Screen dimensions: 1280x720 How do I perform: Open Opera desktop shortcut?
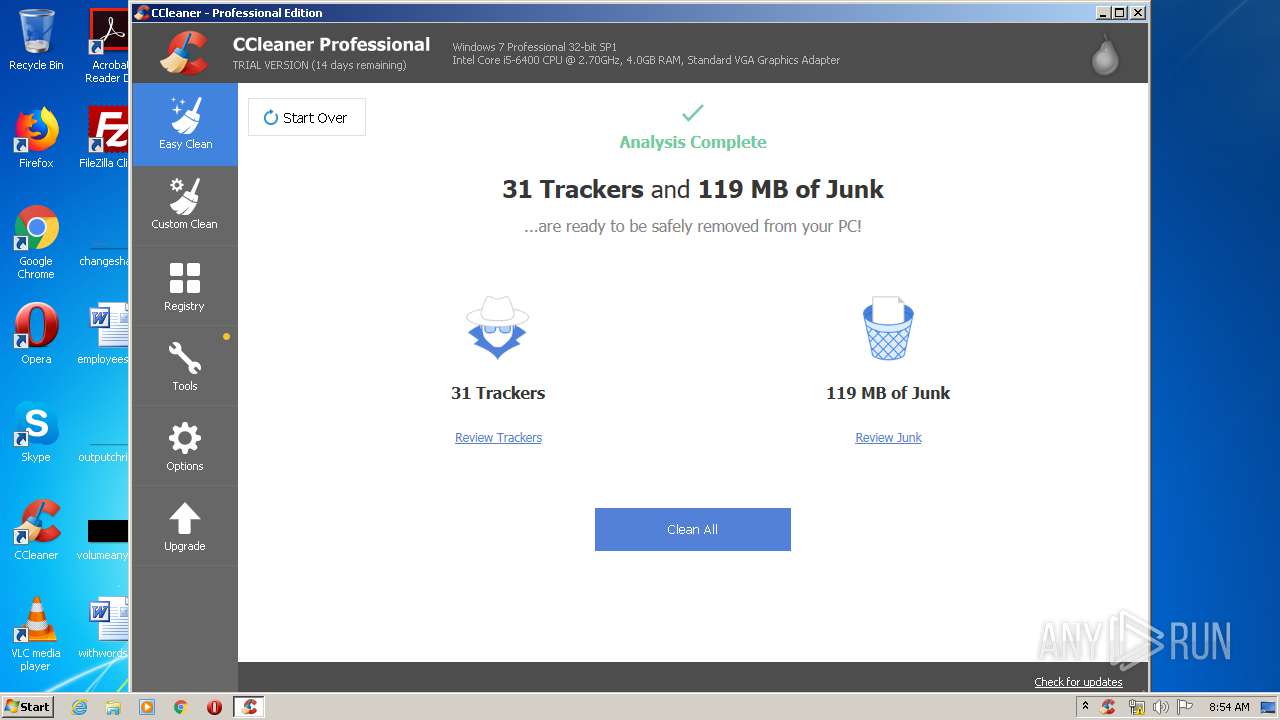pyautogui.click(x=36, y=334)
